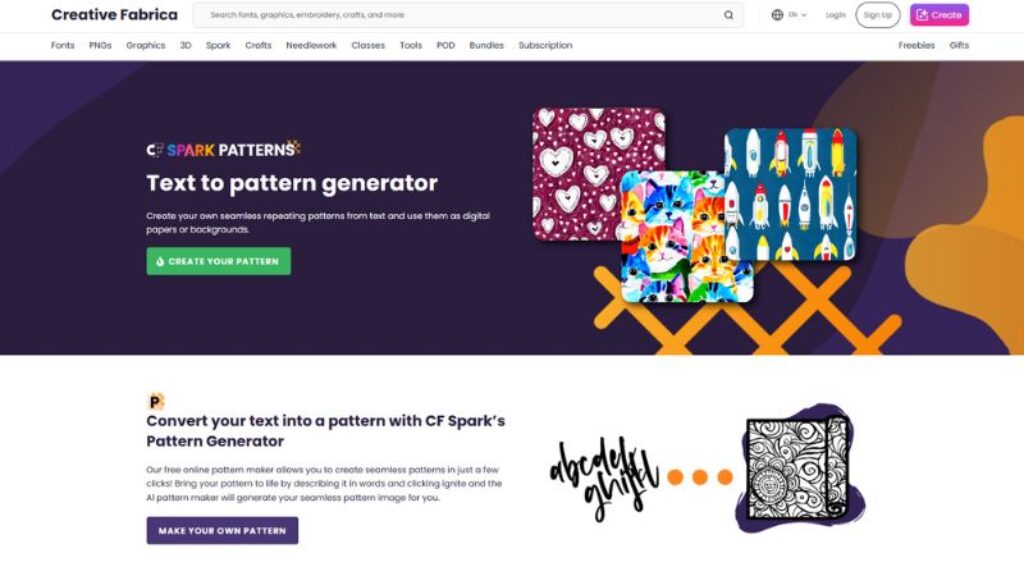
Task: Go to the Freebies link
Action: click(916, 45)
